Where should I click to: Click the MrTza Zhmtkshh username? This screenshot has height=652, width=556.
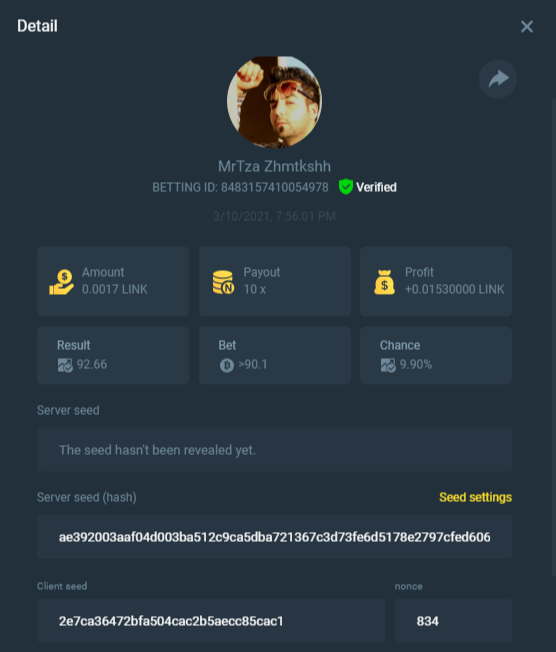(x=274, y=166)
